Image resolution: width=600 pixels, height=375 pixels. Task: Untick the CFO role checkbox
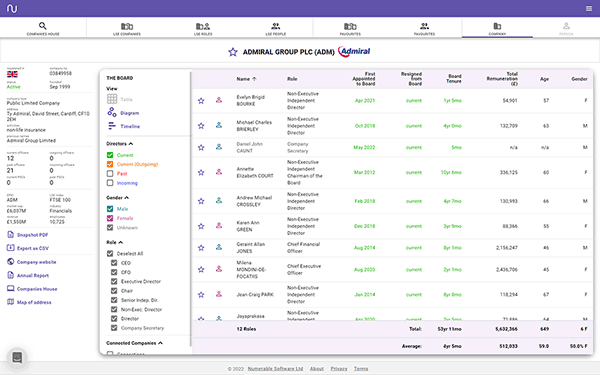[x=114, y=272]
